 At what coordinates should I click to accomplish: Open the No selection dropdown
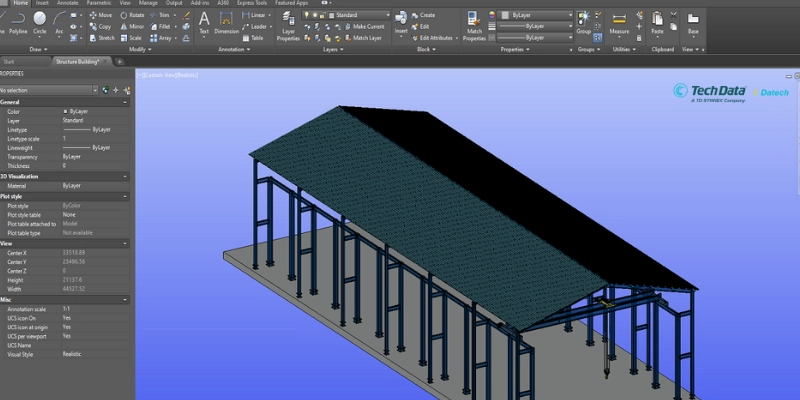pyautogui.click(x=48, y=90)
